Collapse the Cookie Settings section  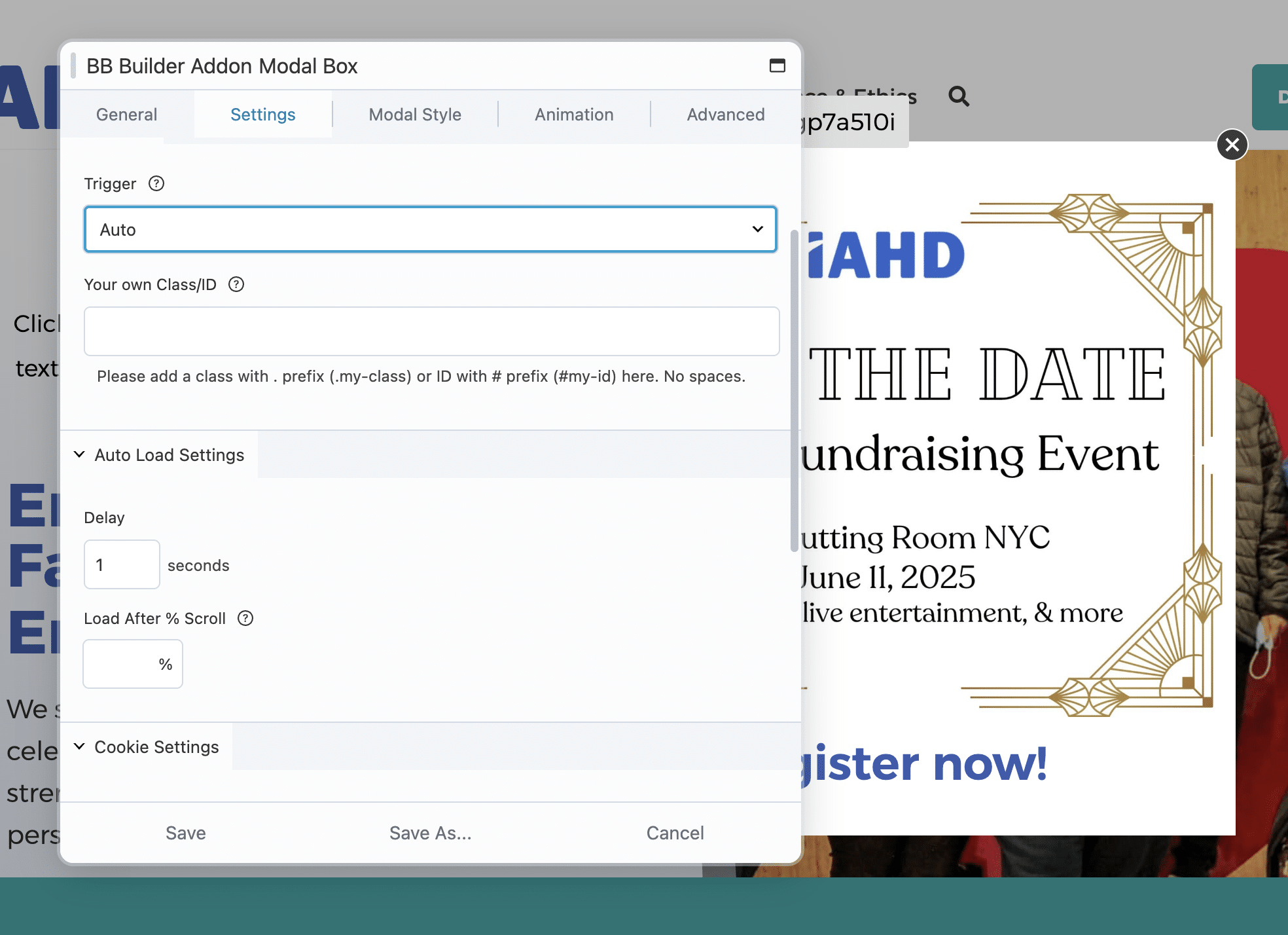click(x=147, y=746)
